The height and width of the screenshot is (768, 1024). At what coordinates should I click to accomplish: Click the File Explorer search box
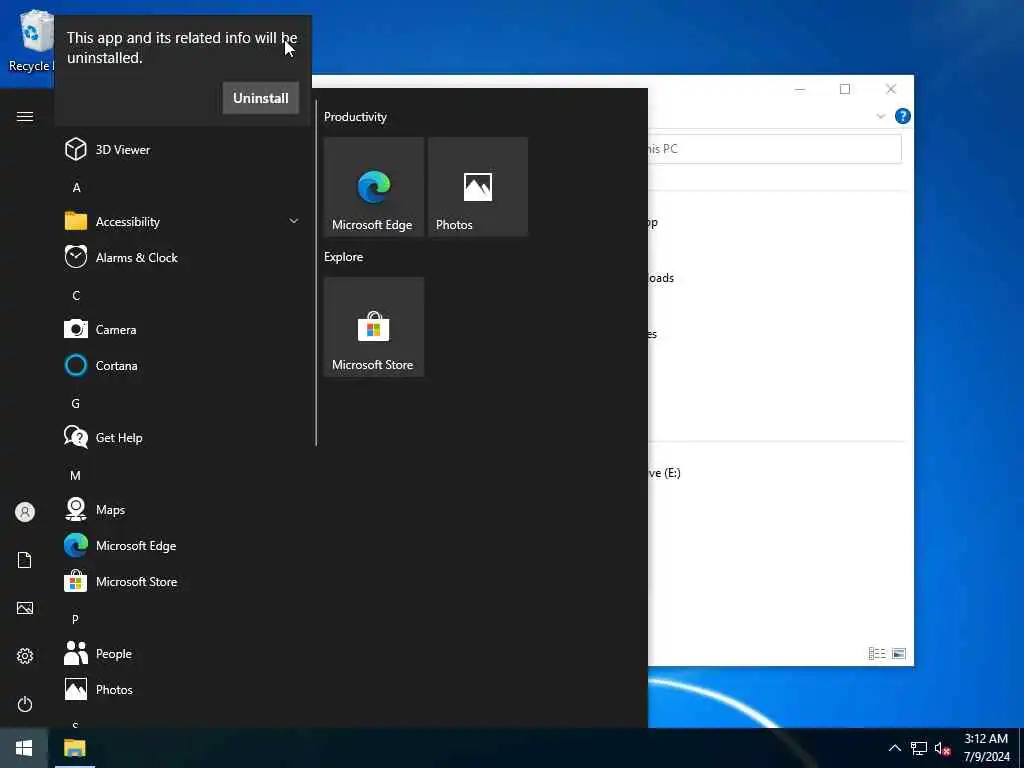coord(775,149)
